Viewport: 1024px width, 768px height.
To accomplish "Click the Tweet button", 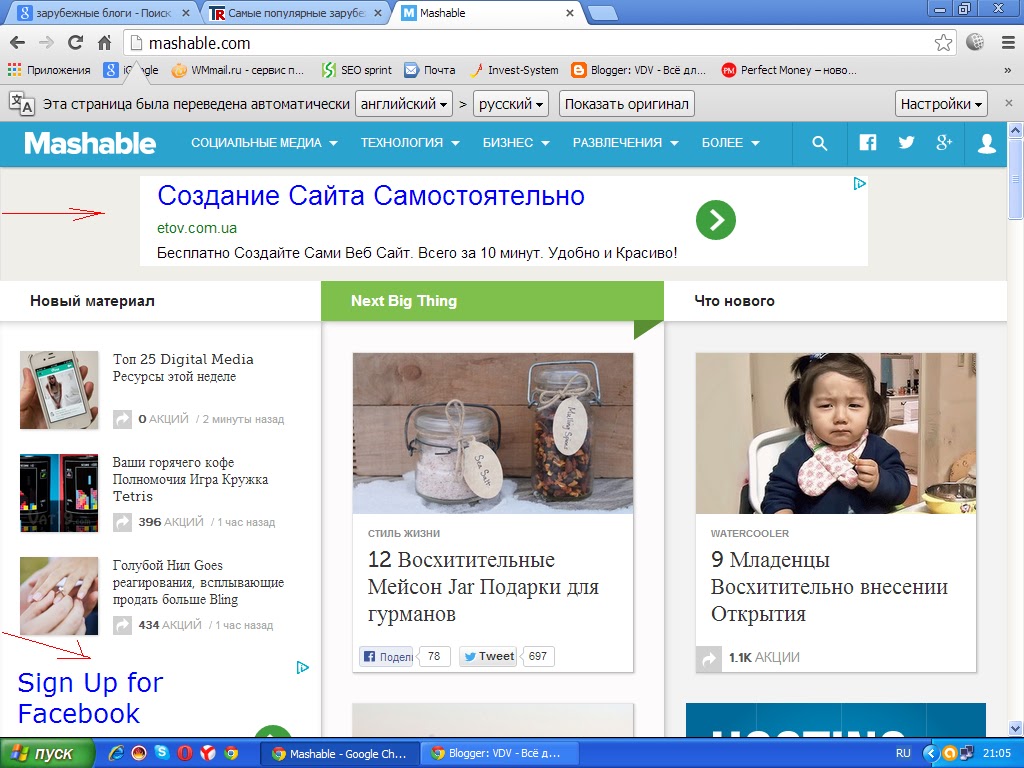I will 488,656.
